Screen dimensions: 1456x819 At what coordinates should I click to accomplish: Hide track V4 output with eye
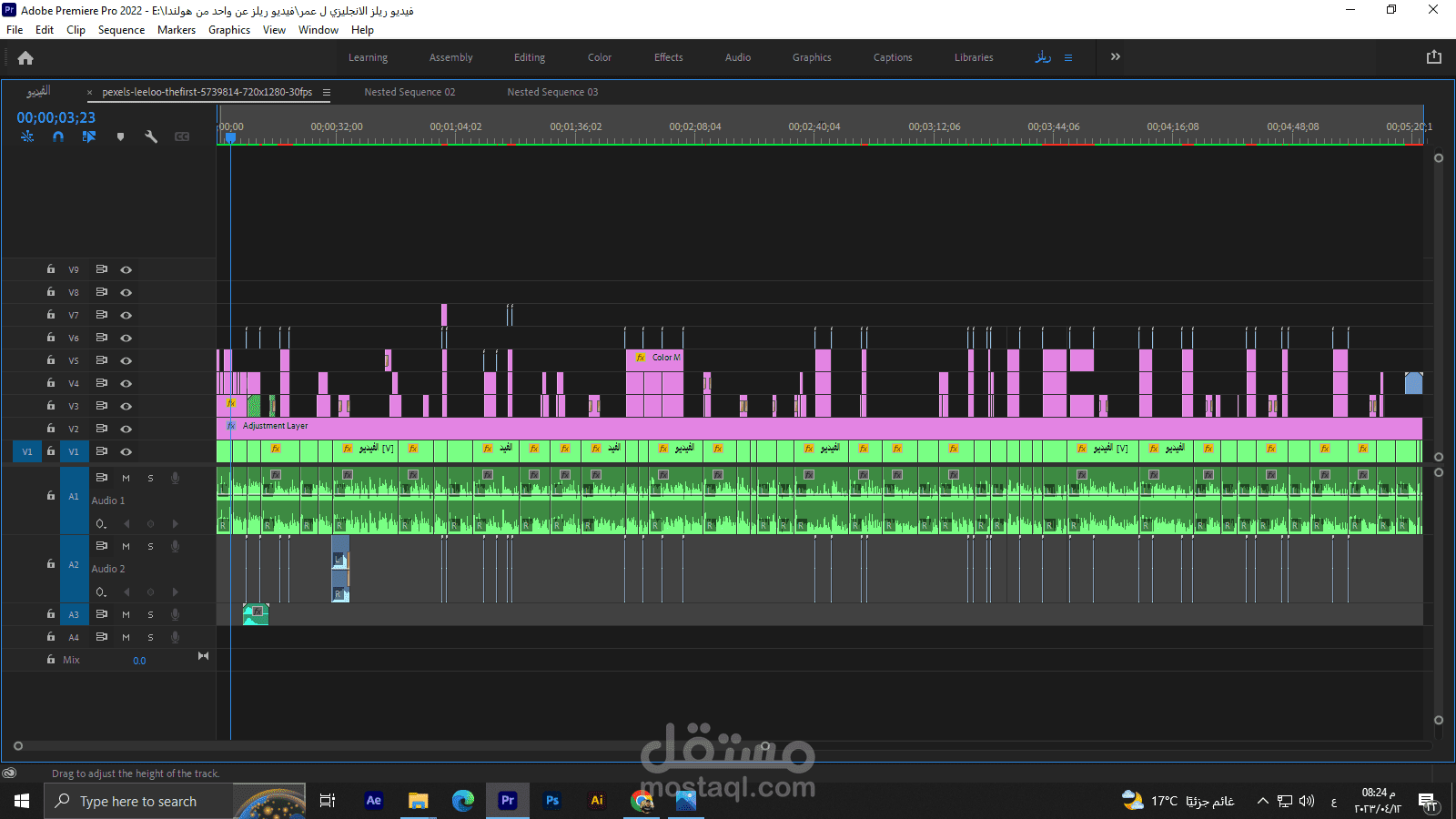click(126, 384)
